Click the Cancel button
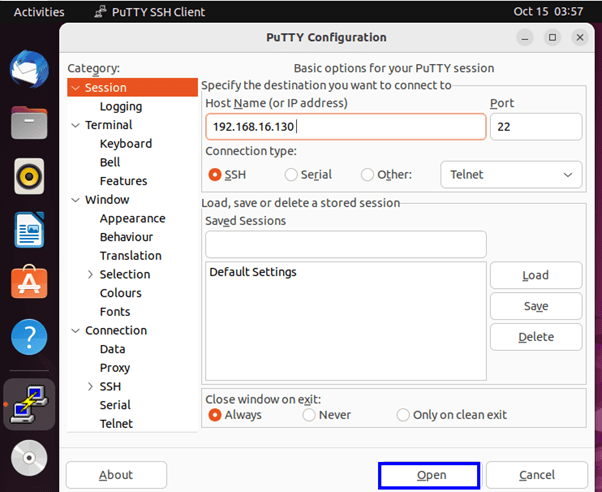This screenshot has width=602, height=492. [537, 475]
